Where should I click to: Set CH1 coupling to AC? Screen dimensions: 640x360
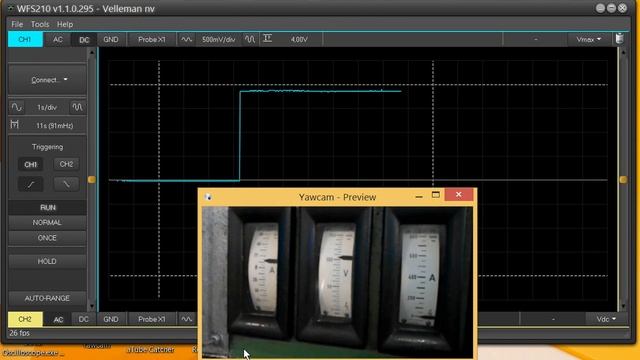(58, 40)
